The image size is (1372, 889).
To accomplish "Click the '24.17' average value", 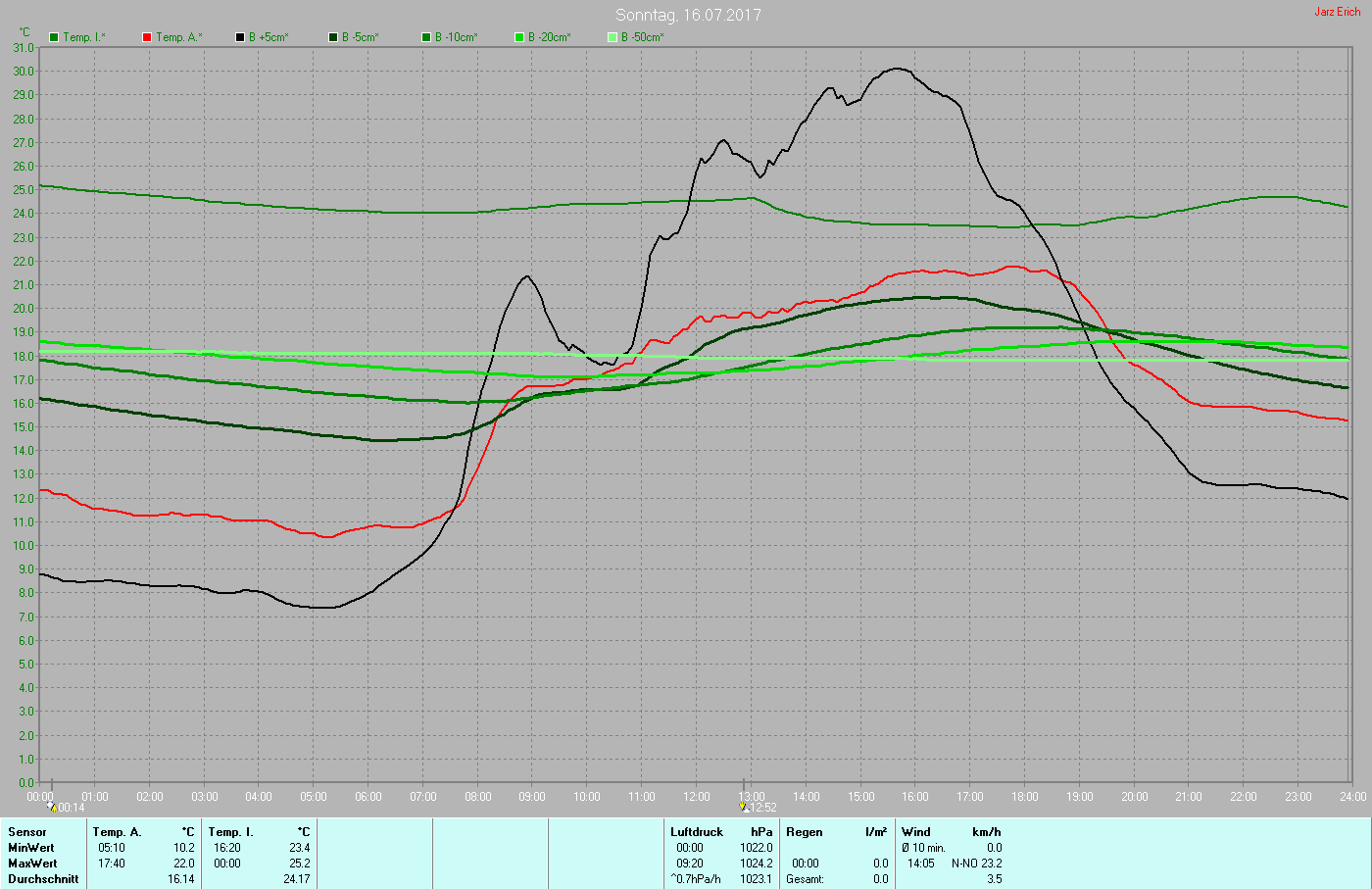I will [x=297, y=879].
